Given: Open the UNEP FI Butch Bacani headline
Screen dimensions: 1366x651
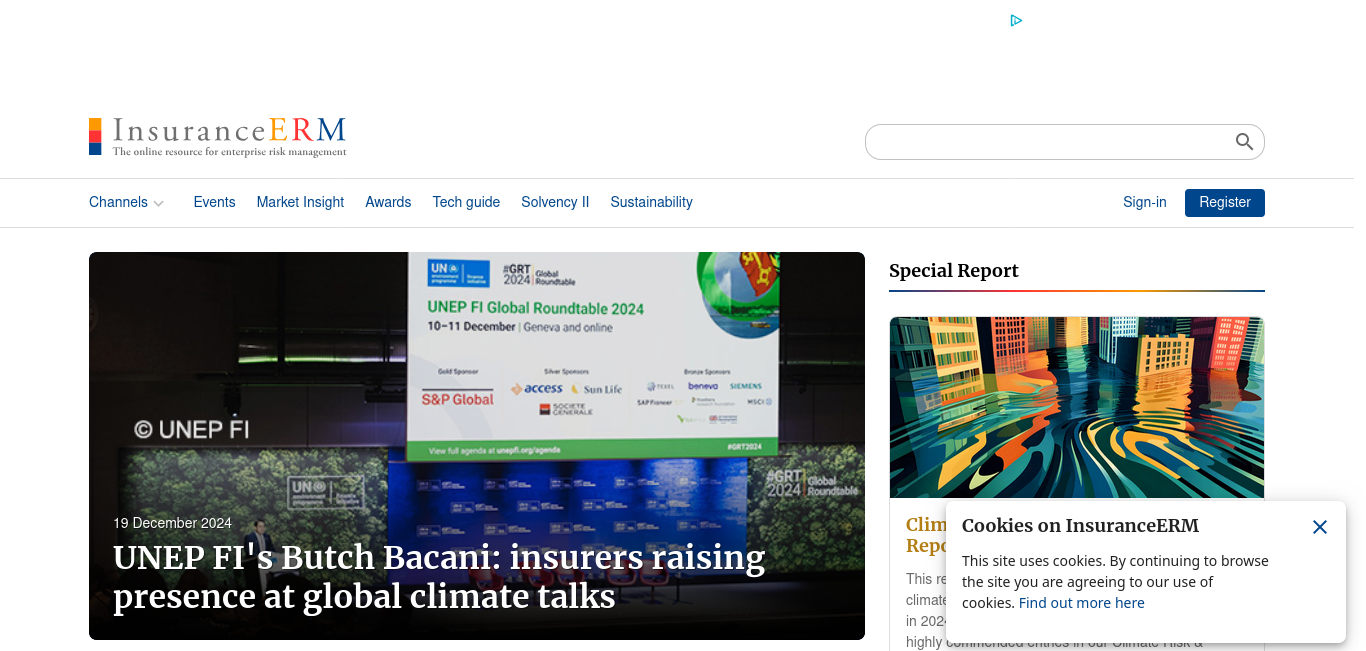Looking at the screenshot, I should pos(439,577).
